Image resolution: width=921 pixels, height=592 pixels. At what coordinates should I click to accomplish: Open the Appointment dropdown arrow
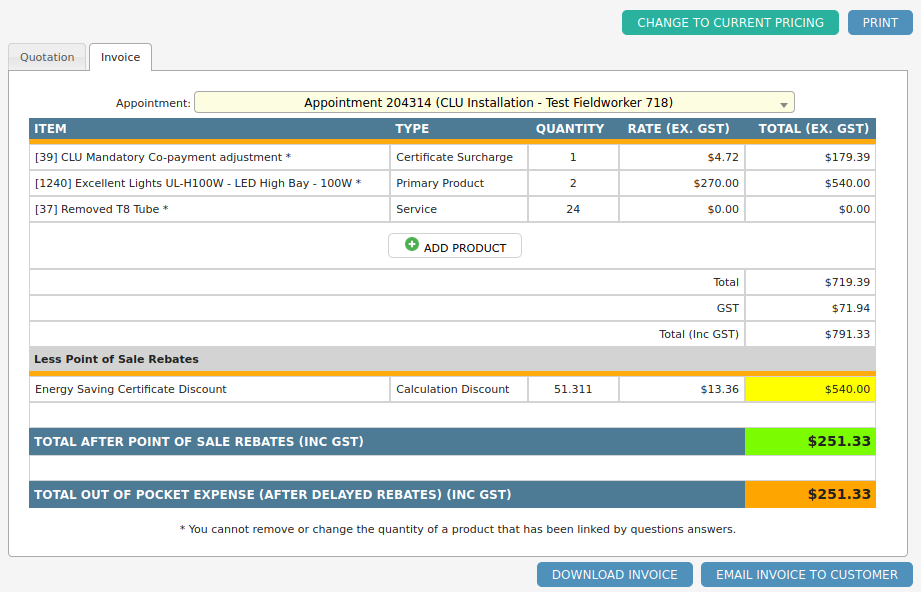coord(783,103)
